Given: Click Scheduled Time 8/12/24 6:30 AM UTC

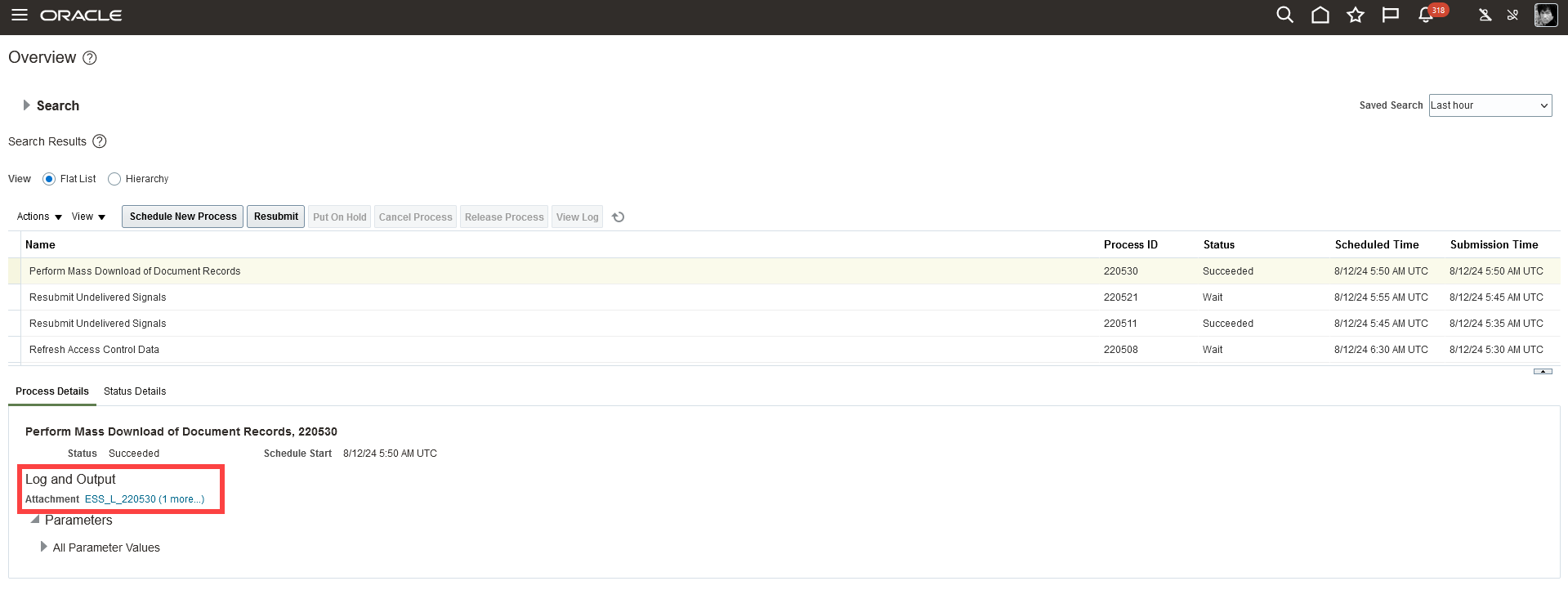Looking at the screenshot, I should coord(1381,350).
